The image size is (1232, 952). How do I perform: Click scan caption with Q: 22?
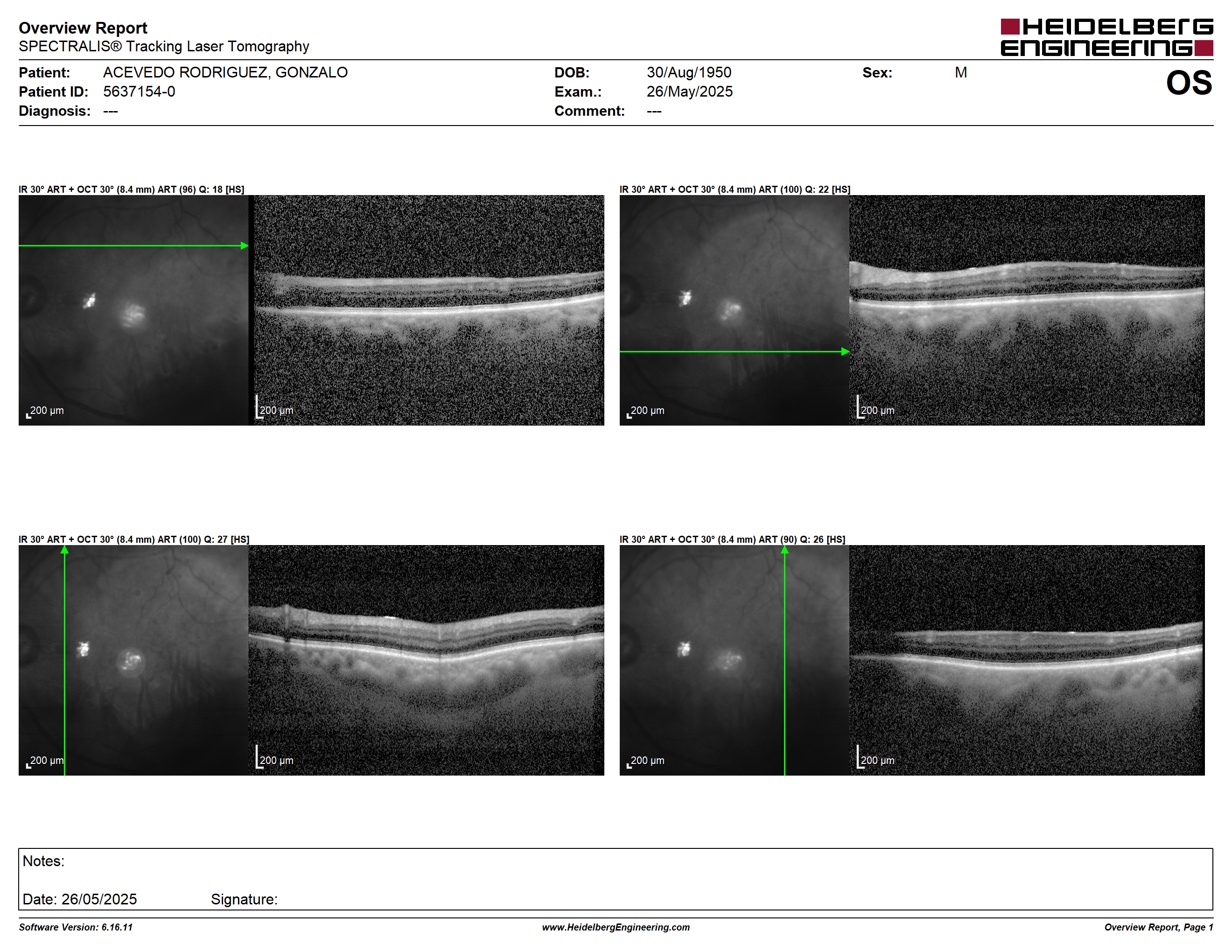pyautogui.click(x=735, y=189)
